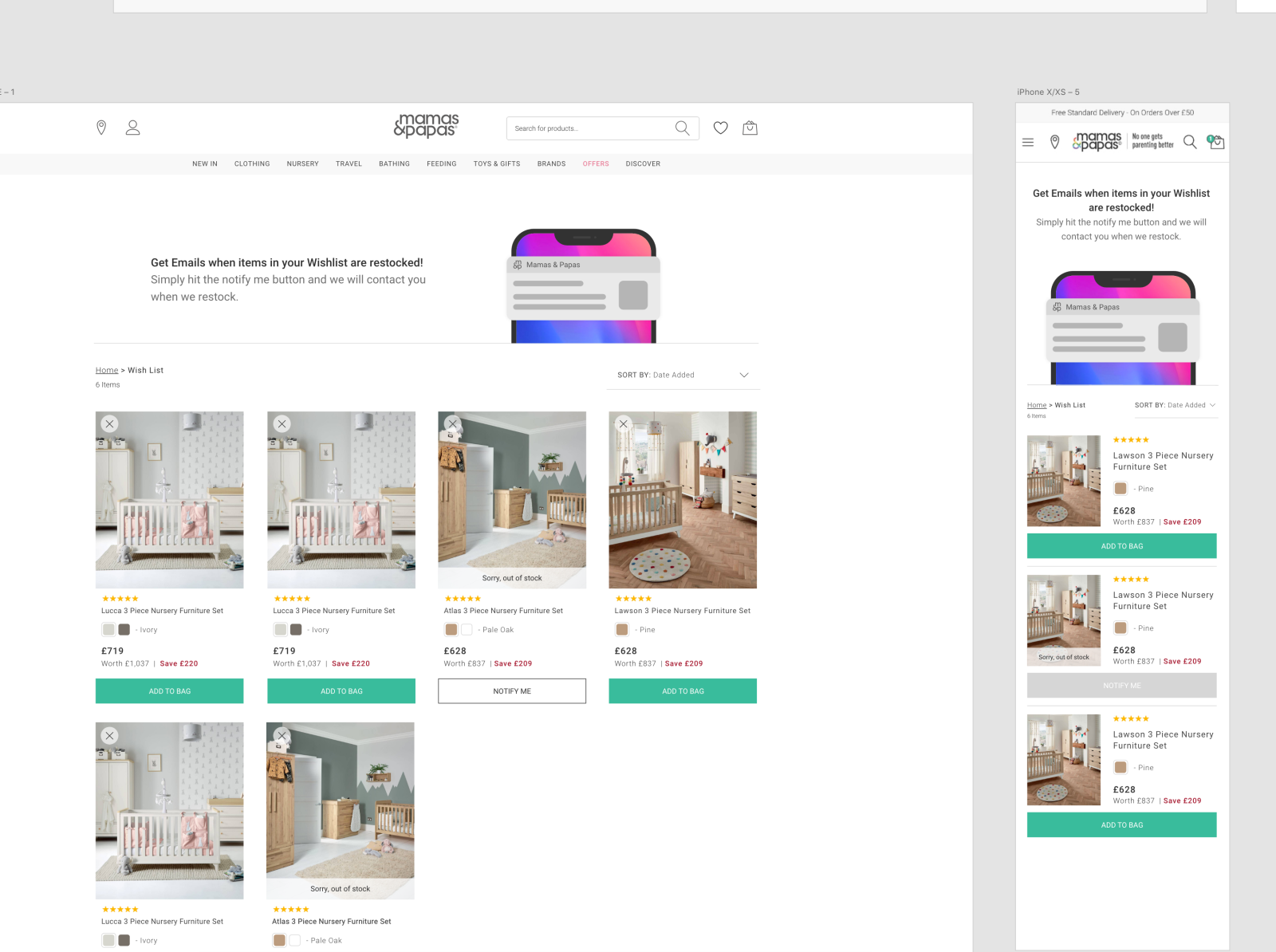1276x952 pixels.
Task: Click the top-row 'Atlas 3 Piece Nursery Furniture Set' title
Action: point(503,612)
